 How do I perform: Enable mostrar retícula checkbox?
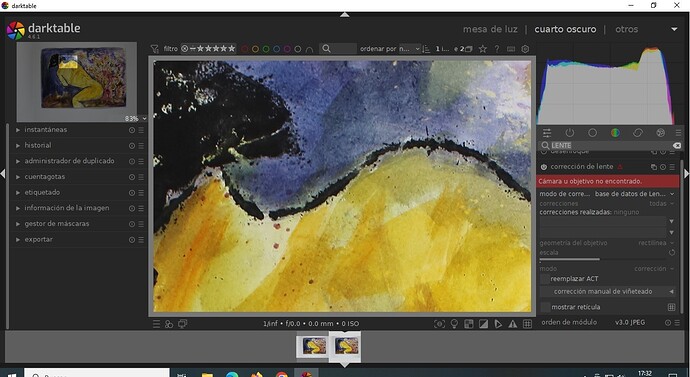click(546, 307)
